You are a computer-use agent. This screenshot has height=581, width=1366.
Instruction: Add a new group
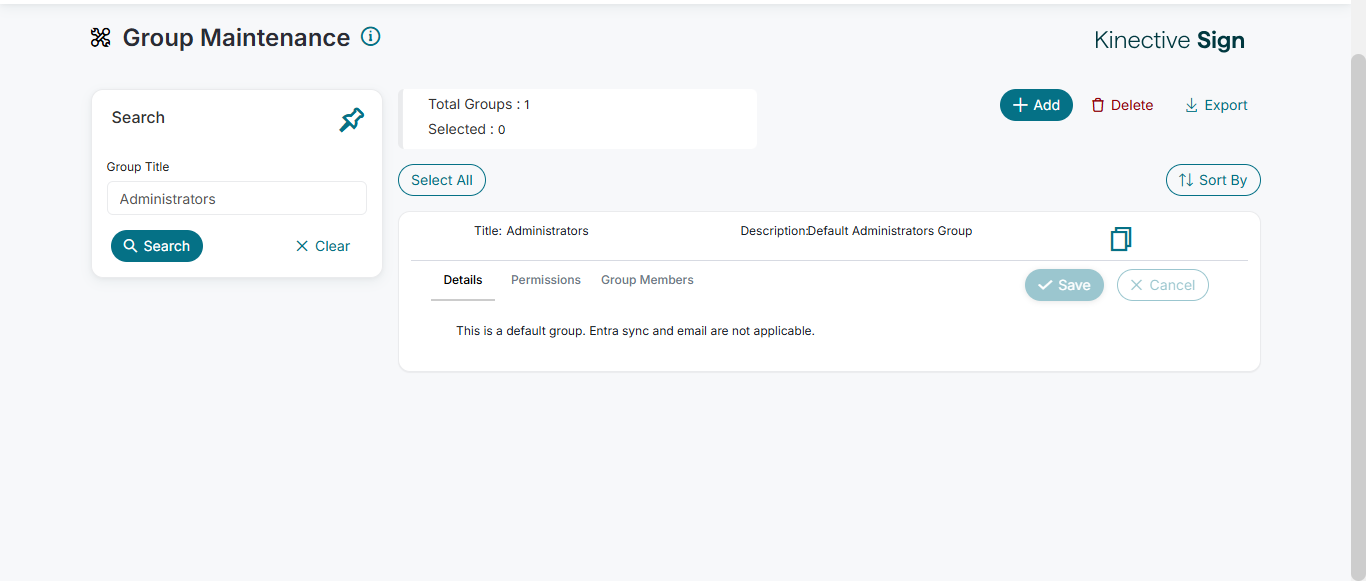click(1036, 105)
